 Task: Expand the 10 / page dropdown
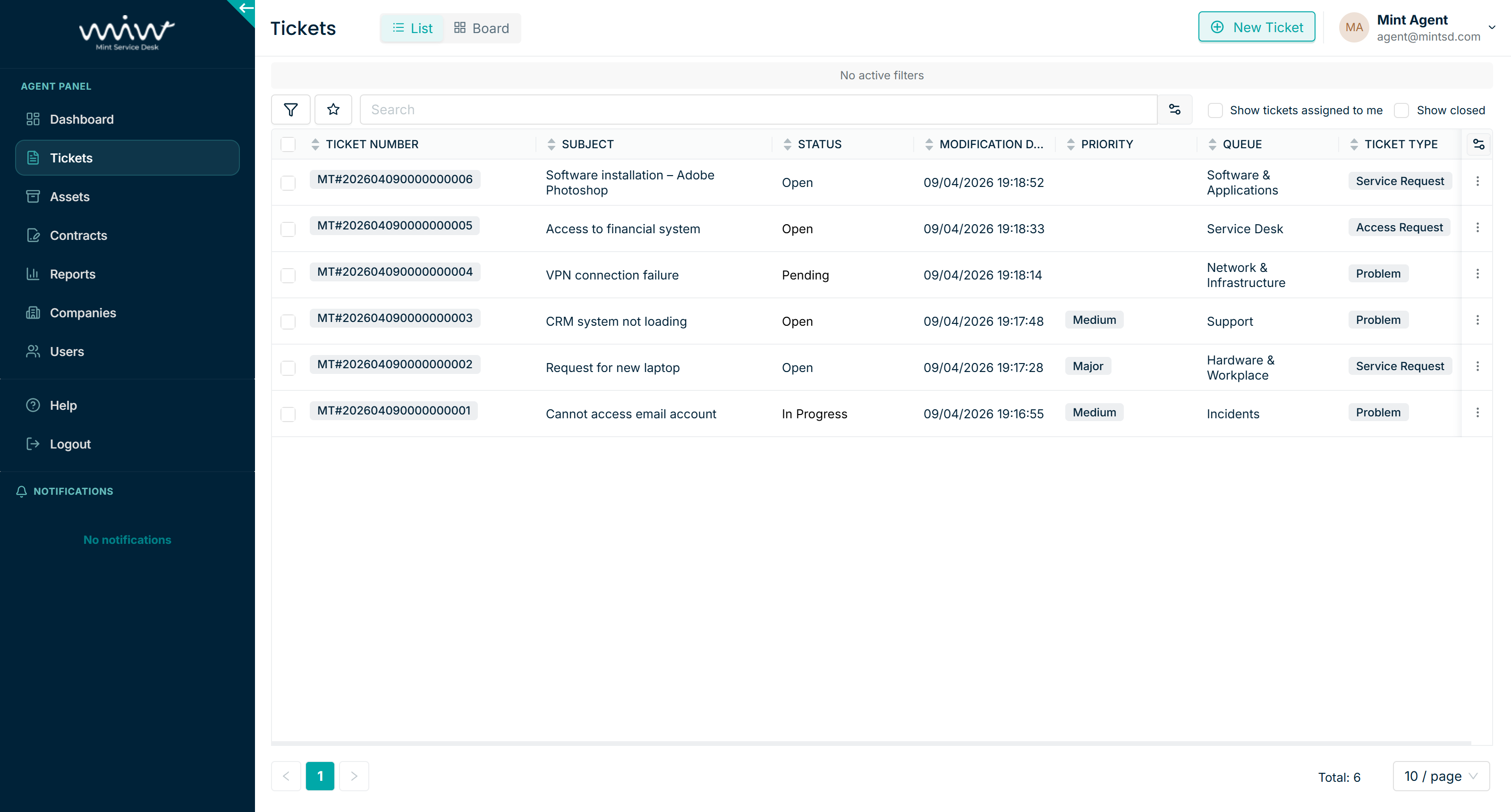coord(1441,776)
